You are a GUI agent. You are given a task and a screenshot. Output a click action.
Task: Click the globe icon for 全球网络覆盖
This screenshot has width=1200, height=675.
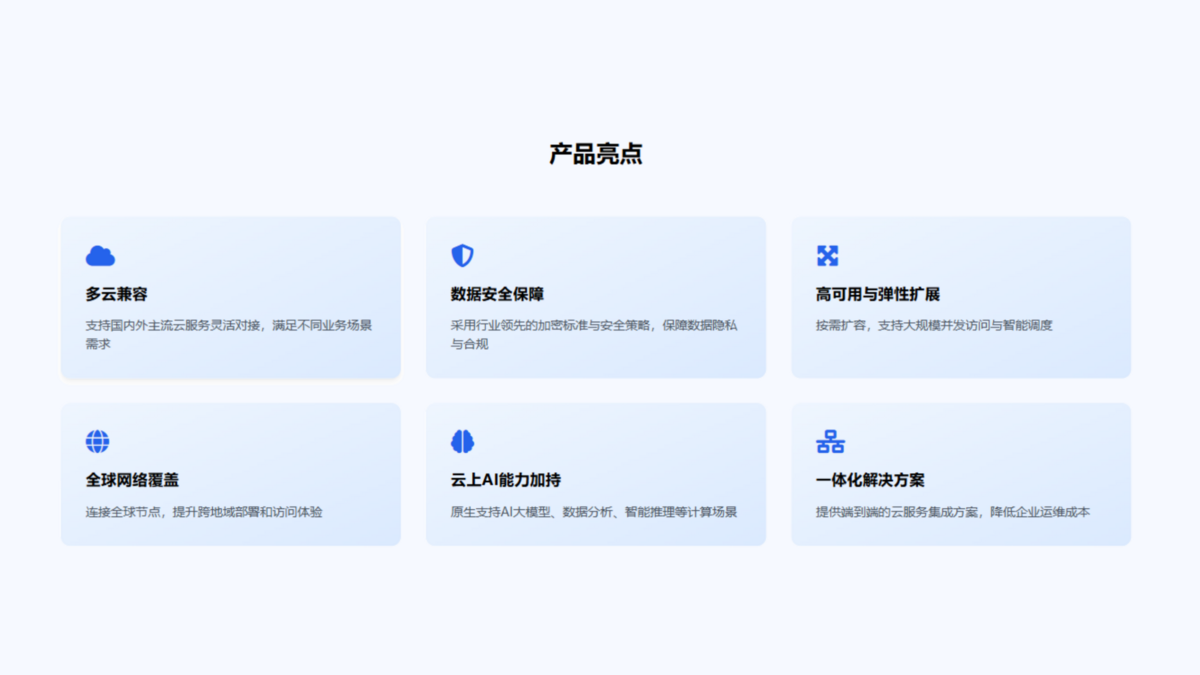98,441
